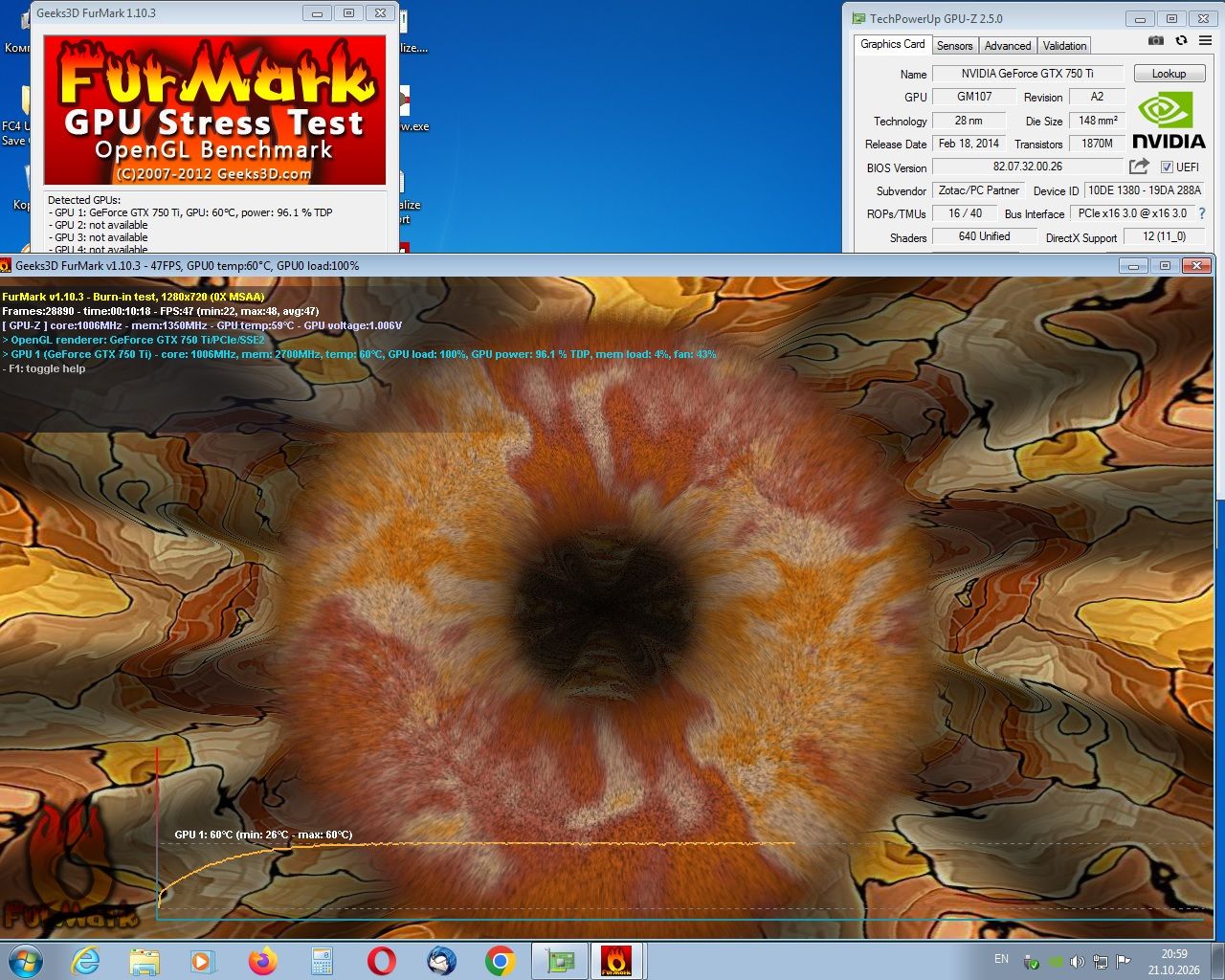
Task: Open the FurMark taskbar icon
Action: 616,961
